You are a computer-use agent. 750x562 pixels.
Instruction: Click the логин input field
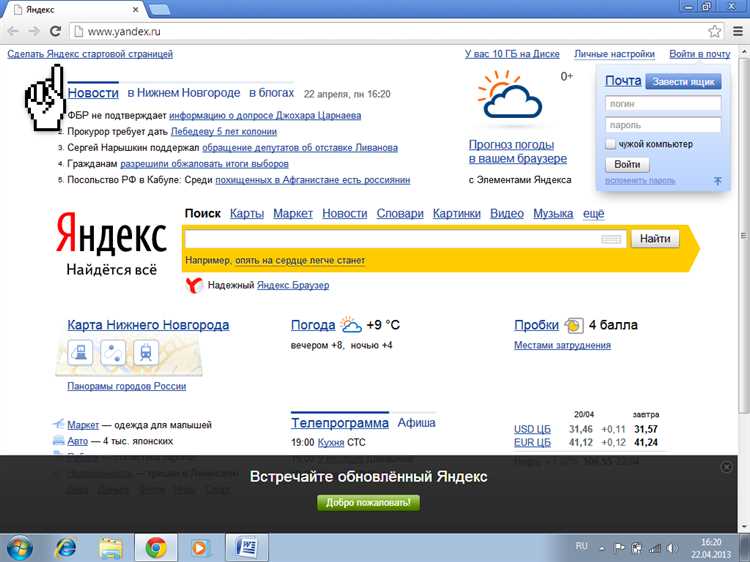[663, 103]
